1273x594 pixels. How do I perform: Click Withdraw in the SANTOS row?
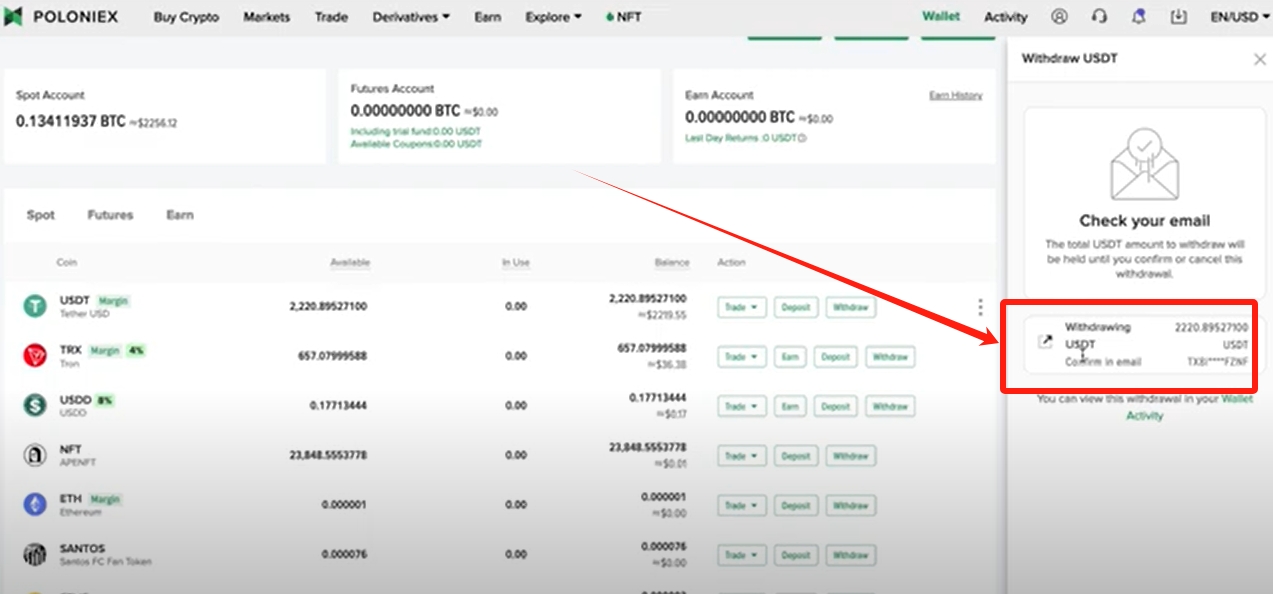(x=851, y=554)
